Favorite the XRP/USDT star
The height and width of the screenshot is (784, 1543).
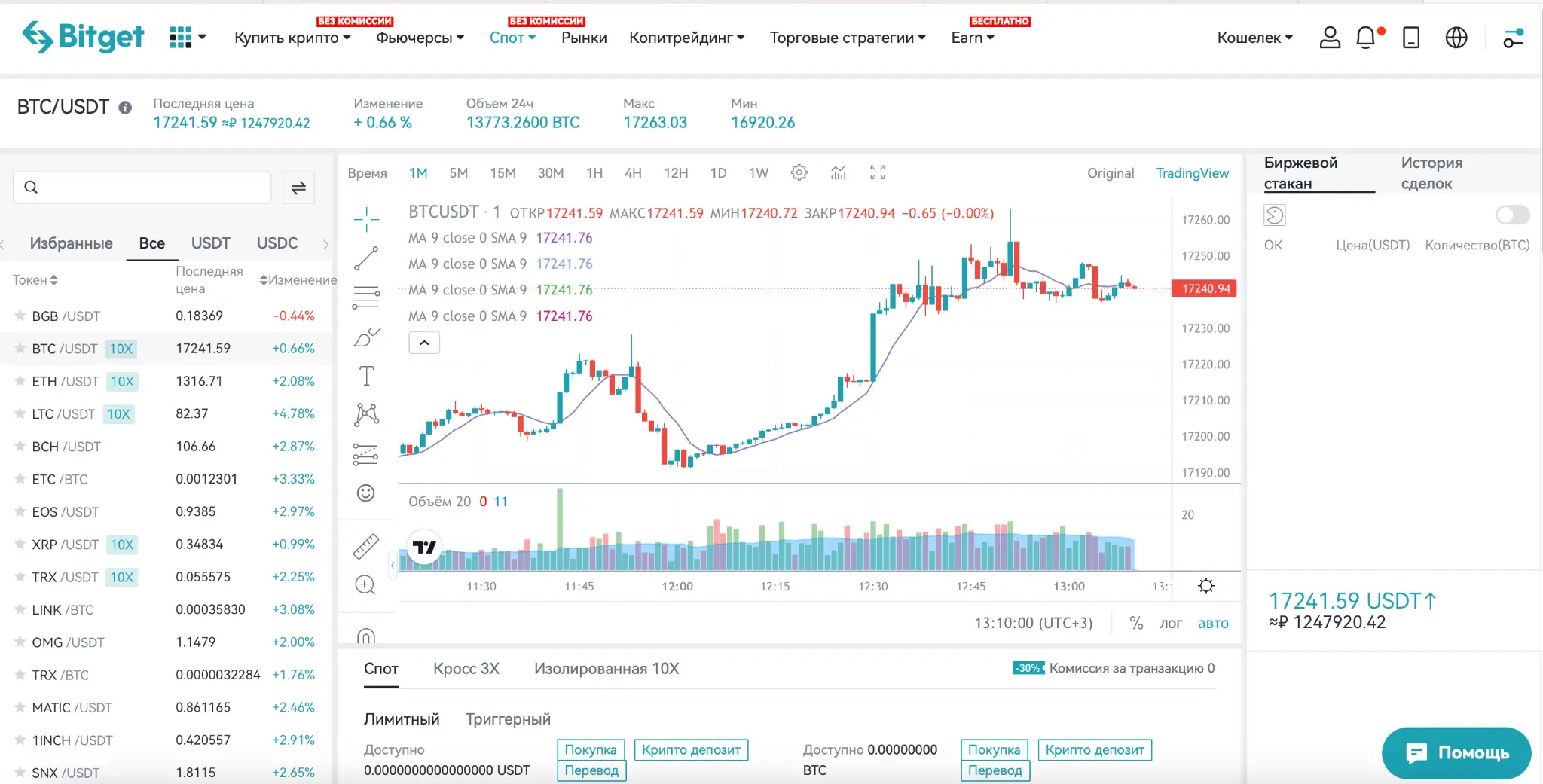(x=20, y=544)
